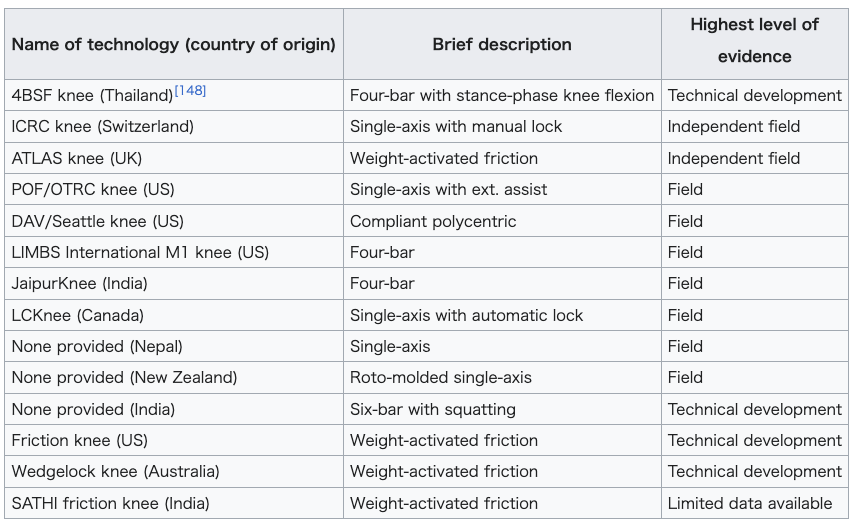The image size is (855, 529).
Task: Select the 'JaipurKnee (India)' cell
Action: coord(174,283)
